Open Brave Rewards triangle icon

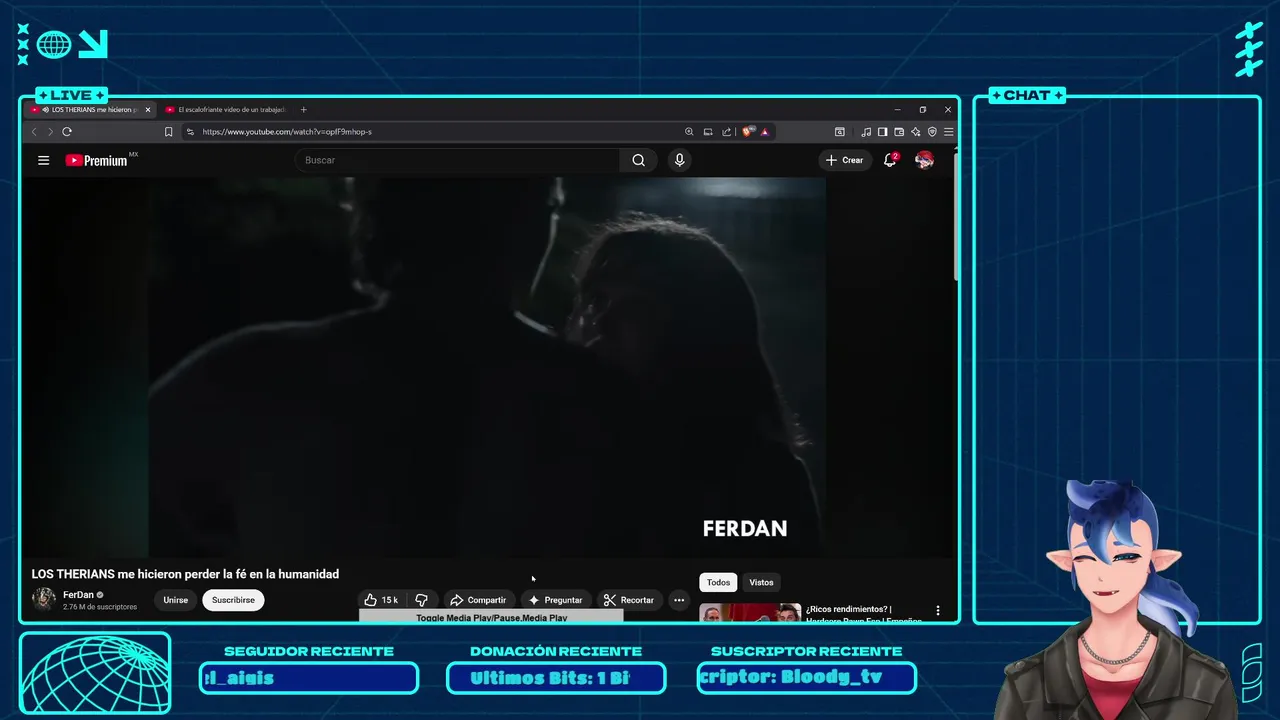click(x=765, y=132)
